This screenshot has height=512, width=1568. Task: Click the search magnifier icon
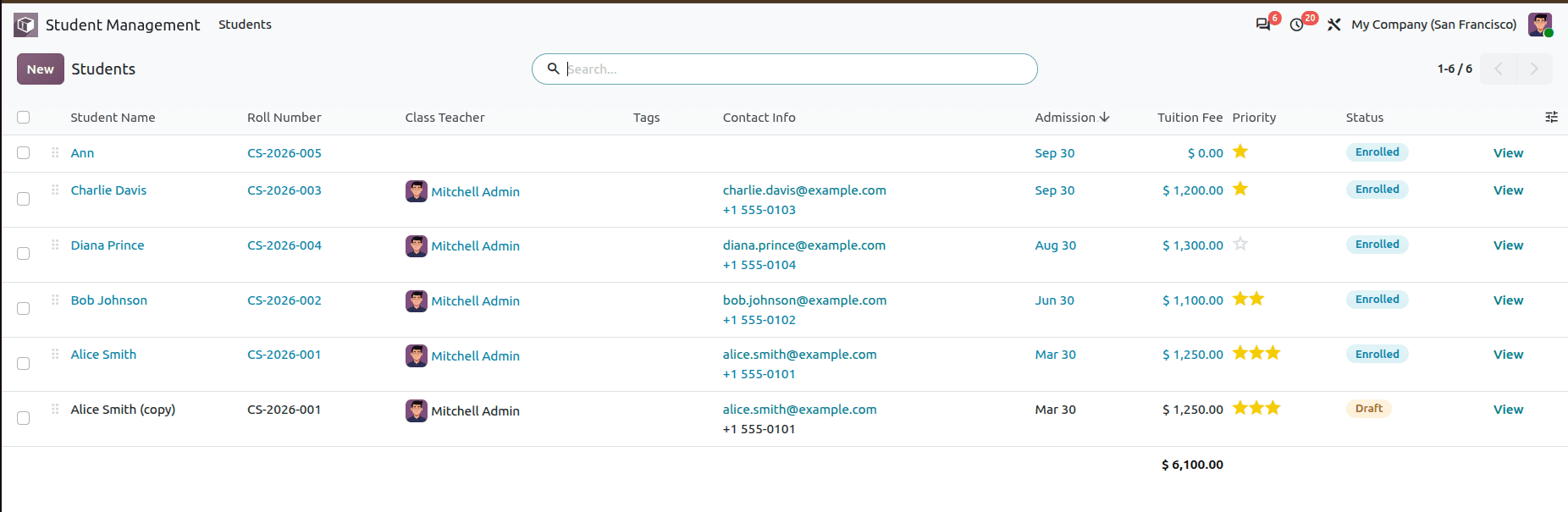553,69
